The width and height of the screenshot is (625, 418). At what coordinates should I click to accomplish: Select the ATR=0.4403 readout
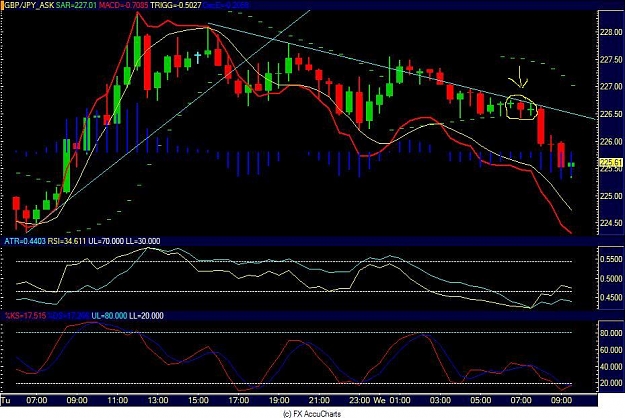click(x=25, y=241)
